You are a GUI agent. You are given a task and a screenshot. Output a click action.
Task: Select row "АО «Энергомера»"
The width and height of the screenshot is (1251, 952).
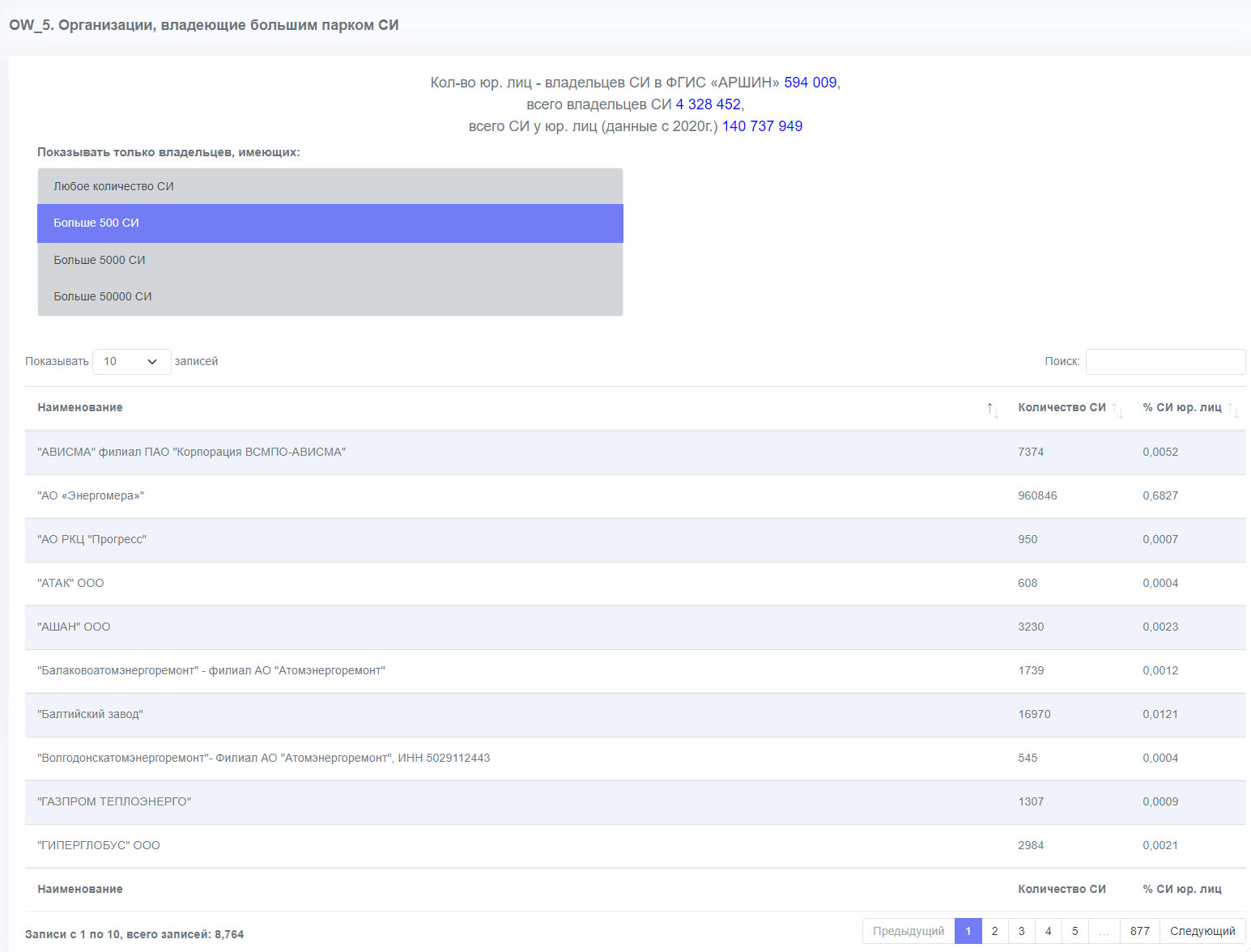point(636,496)
